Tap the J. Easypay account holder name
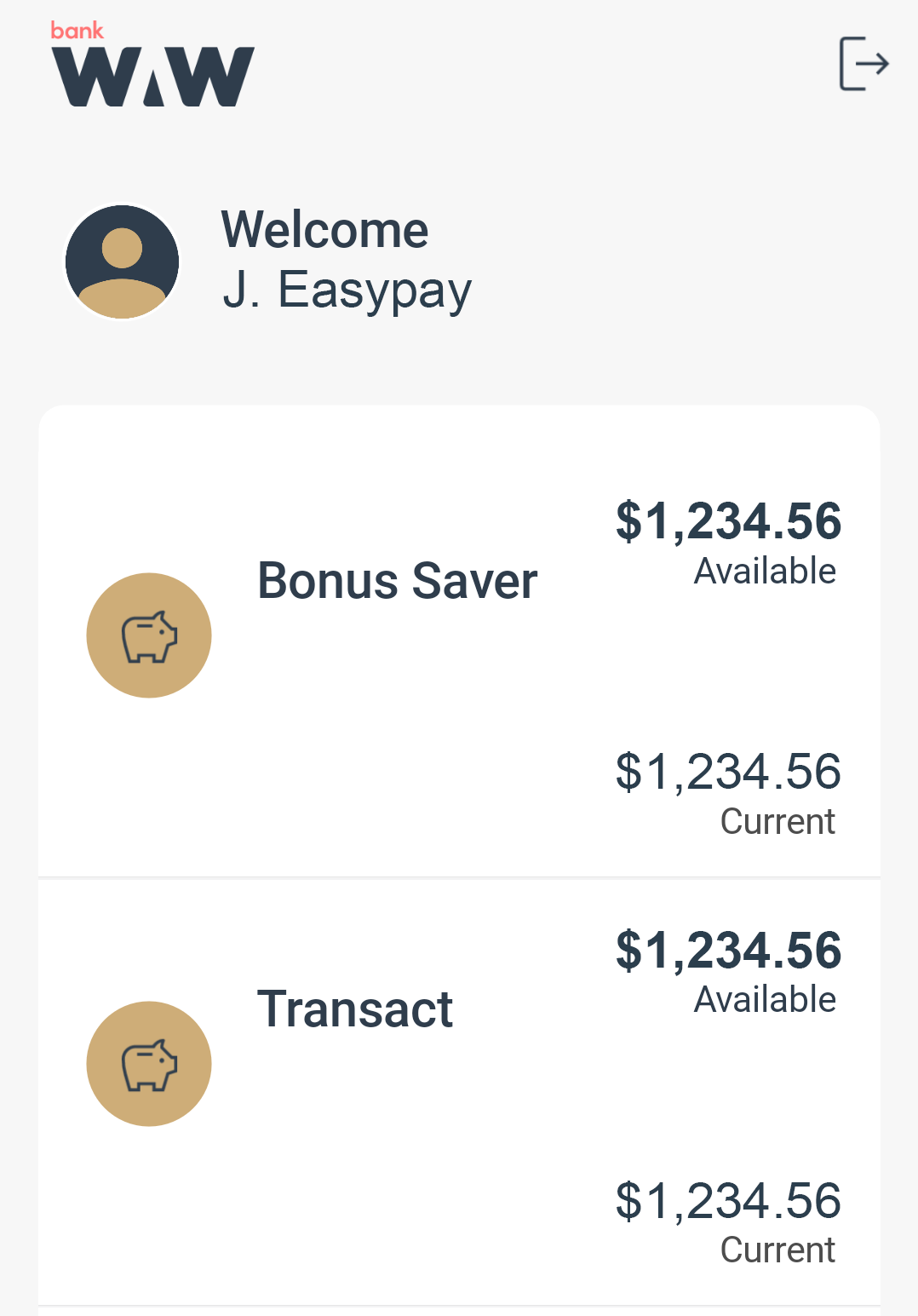 pos(347,290)
